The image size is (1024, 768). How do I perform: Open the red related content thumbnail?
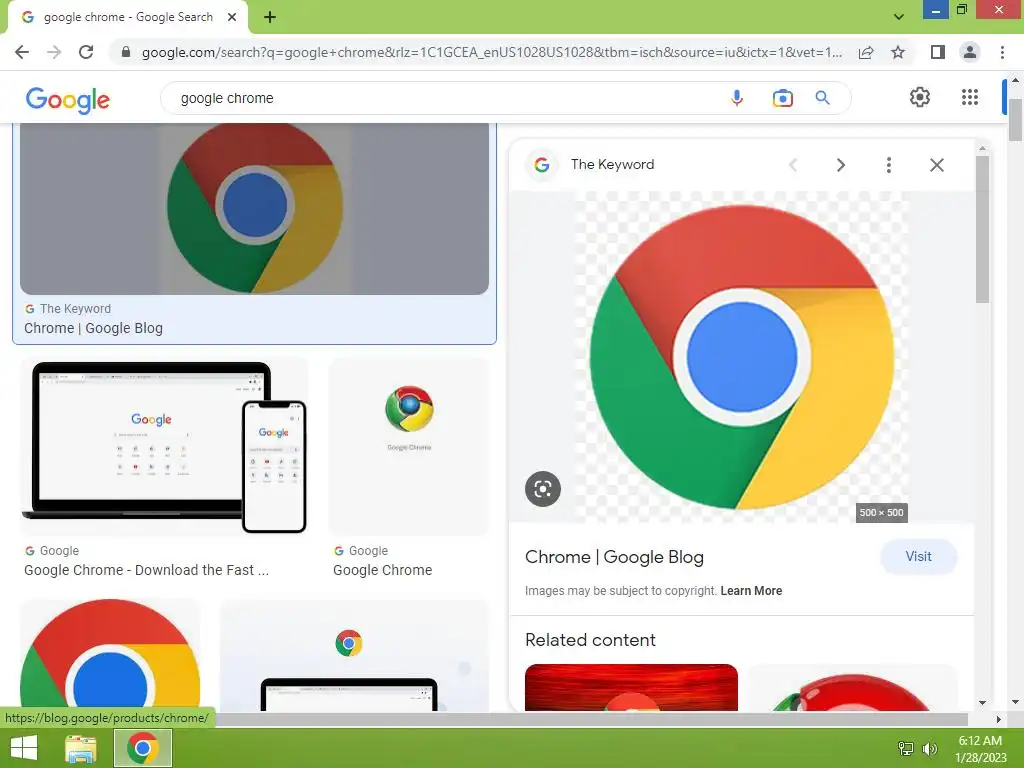632,687
